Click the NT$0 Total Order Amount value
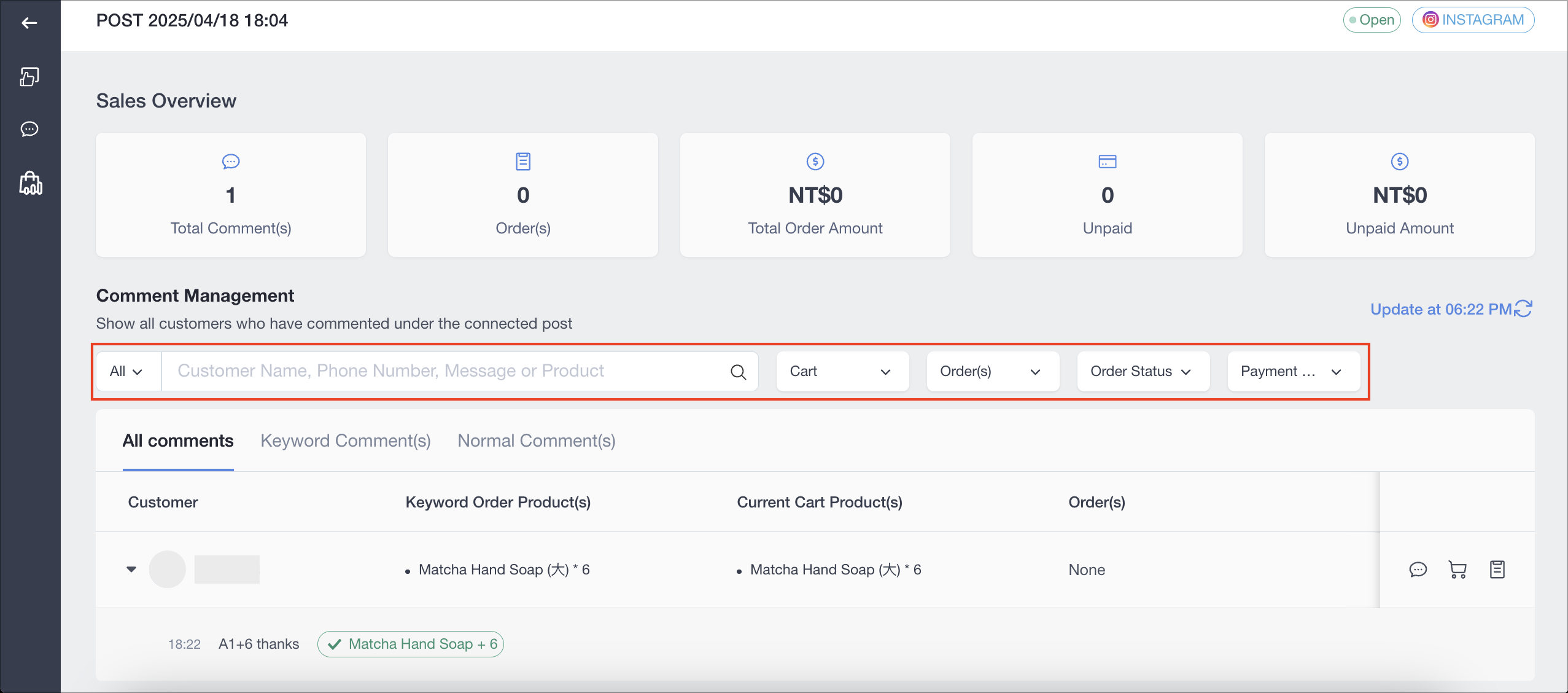Screen dimensions: 1568x693 (x=815, y=195)
